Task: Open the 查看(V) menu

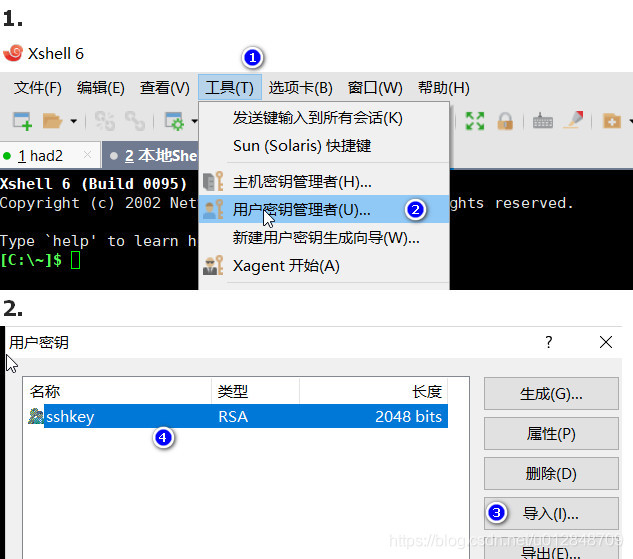Action: [165, 88]
